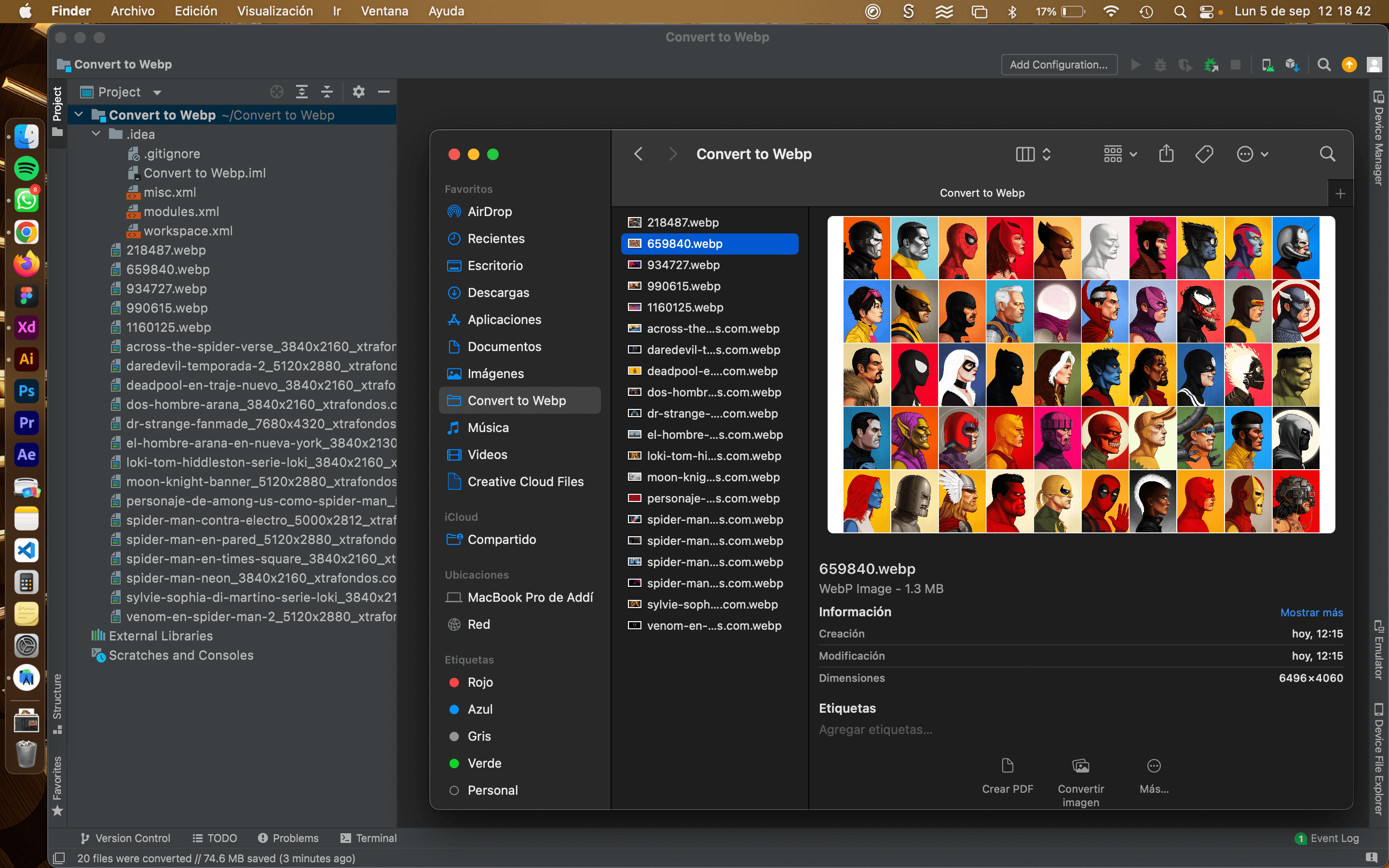Open the IDE Search Everywhere magnifier

pos(1324,64)
